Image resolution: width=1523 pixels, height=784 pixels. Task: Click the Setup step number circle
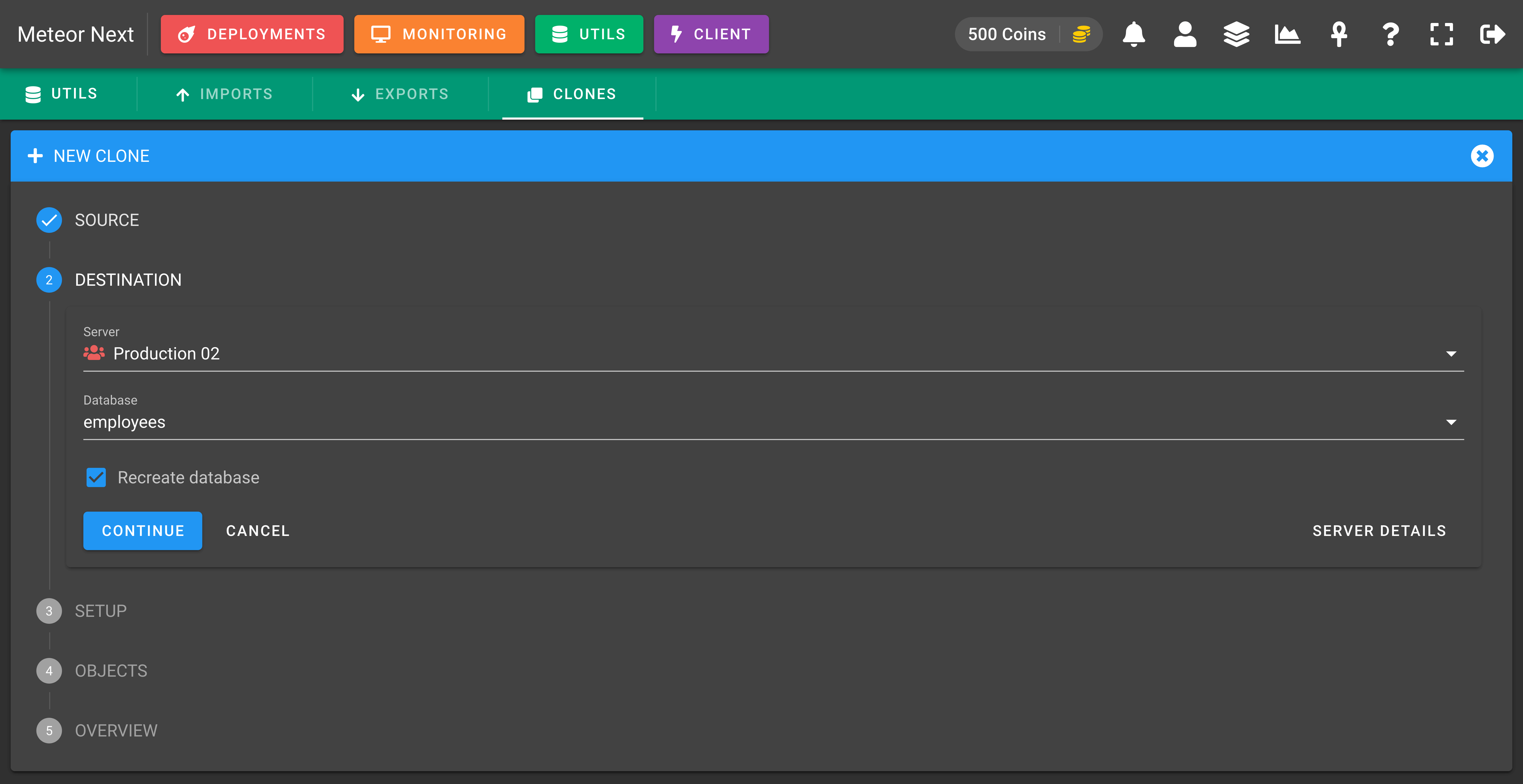pyautogui.click(x=49, y=611)
